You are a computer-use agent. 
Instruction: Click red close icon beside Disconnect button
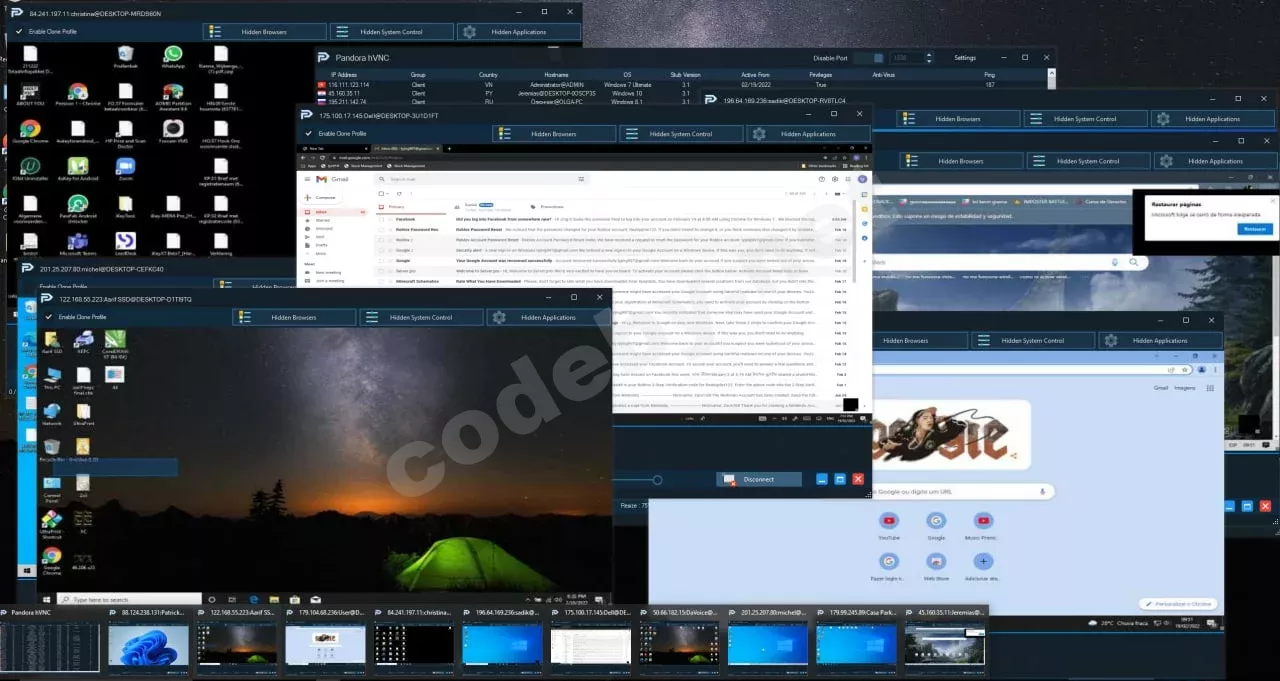tap(858, 480)
